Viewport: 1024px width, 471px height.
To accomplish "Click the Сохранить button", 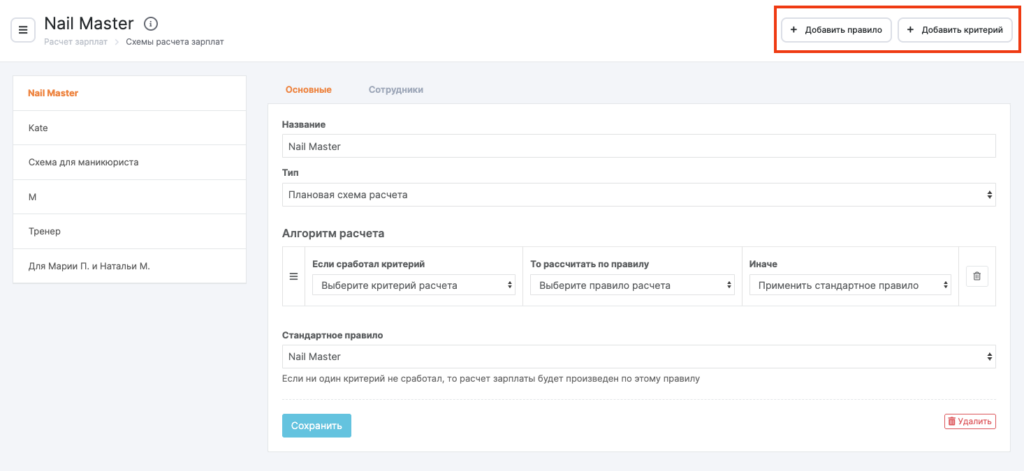I will coord(316,425).
